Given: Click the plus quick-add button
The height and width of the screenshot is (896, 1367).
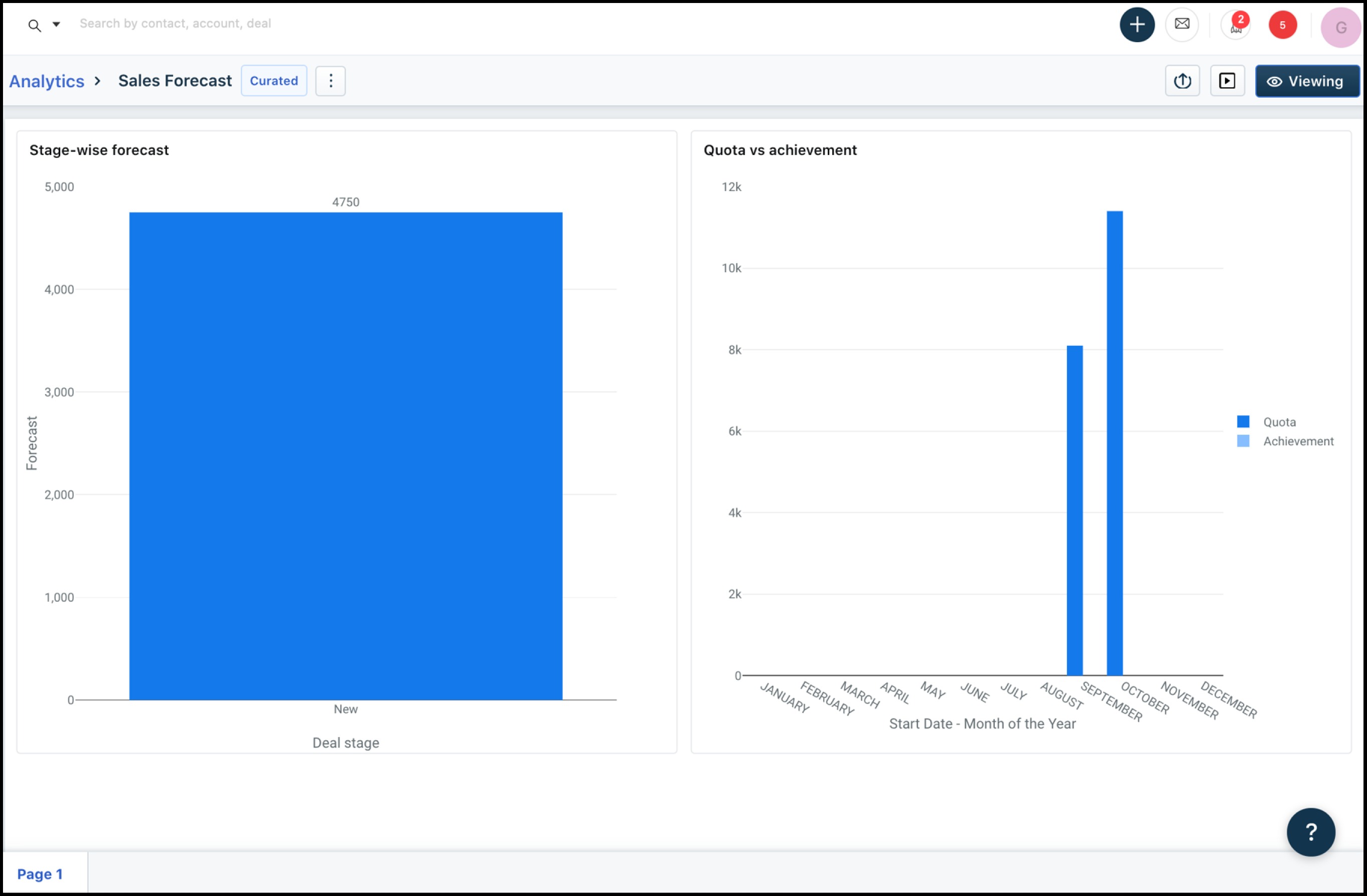Looking at the screenshot, I should click(1137, 25).
